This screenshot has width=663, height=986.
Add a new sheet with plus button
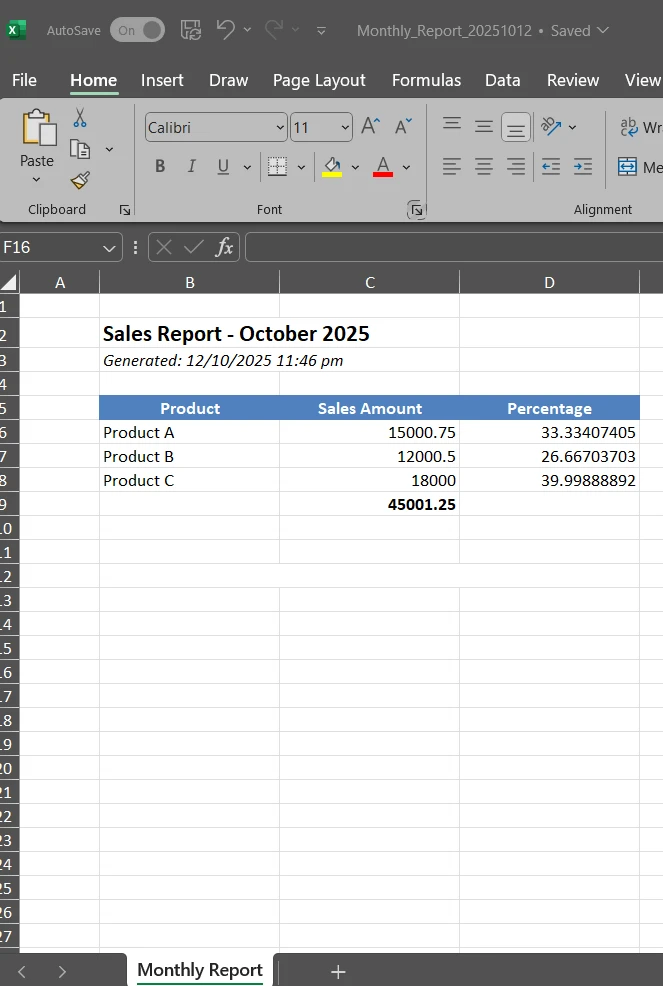pos(338,971)
